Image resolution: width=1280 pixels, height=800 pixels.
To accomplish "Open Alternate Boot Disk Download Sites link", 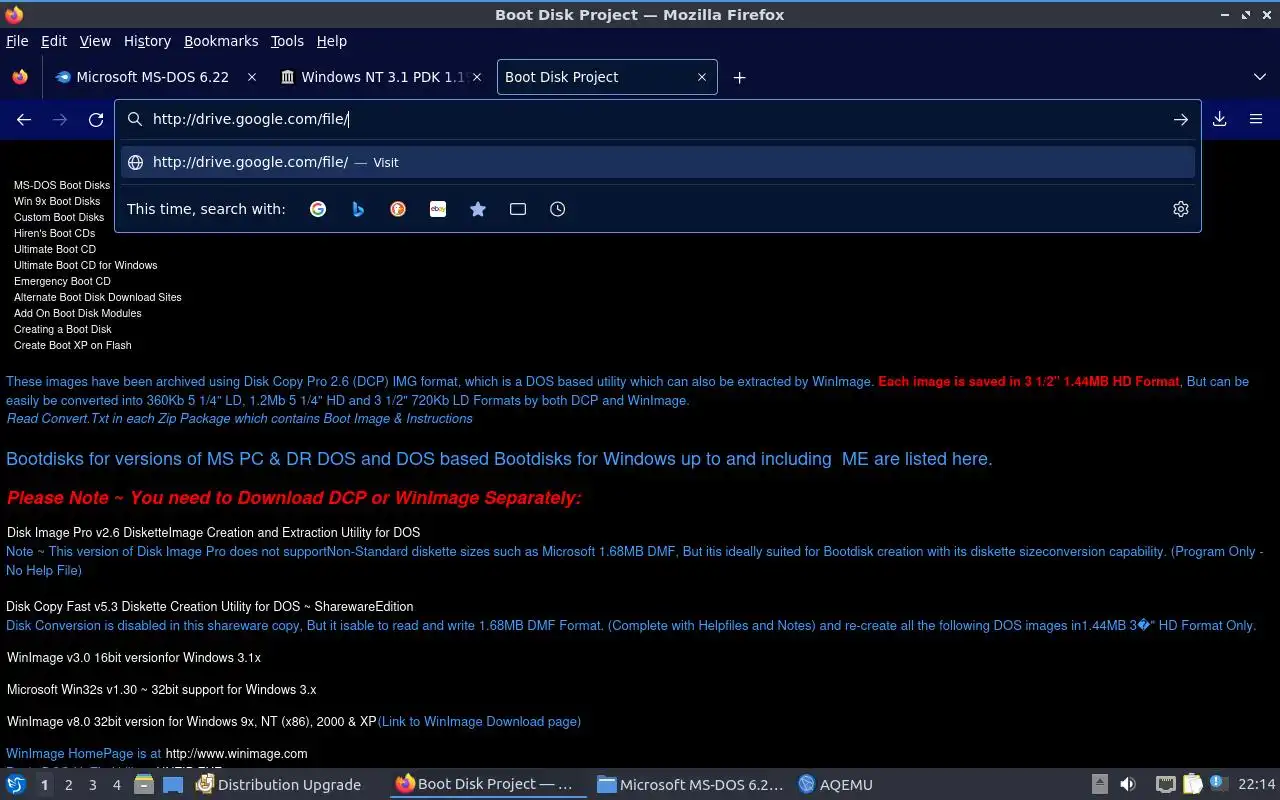I will pos(98,297).
